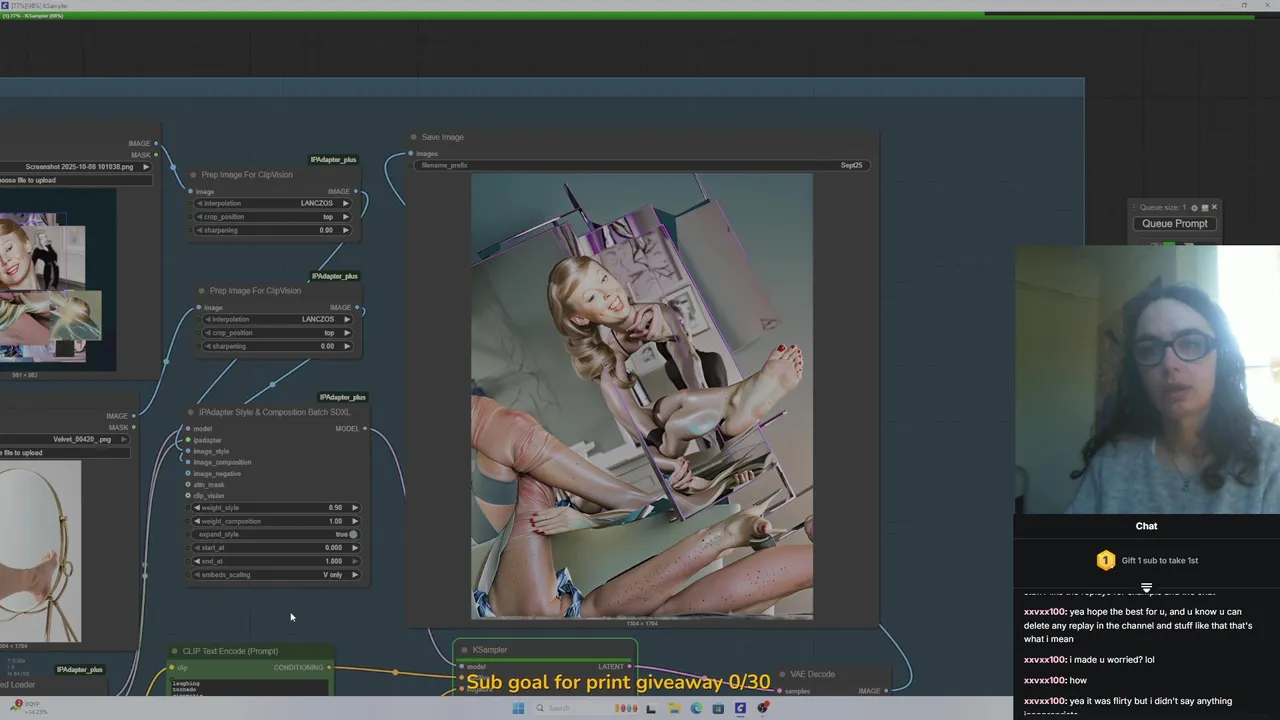Open the interpolation dropdown in upper Prep Image node
Screen dimensions: 1280x720
tap(272, 203)
